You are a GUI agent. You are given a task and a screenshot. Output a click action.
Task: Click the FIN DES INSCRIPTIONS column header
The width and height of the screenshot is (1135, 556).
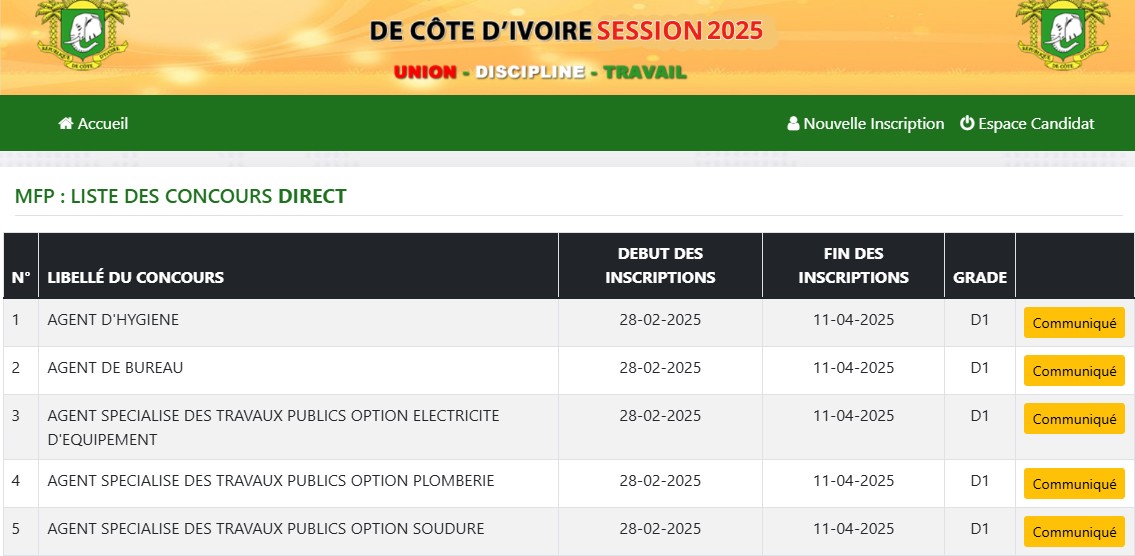coord(853,266)
